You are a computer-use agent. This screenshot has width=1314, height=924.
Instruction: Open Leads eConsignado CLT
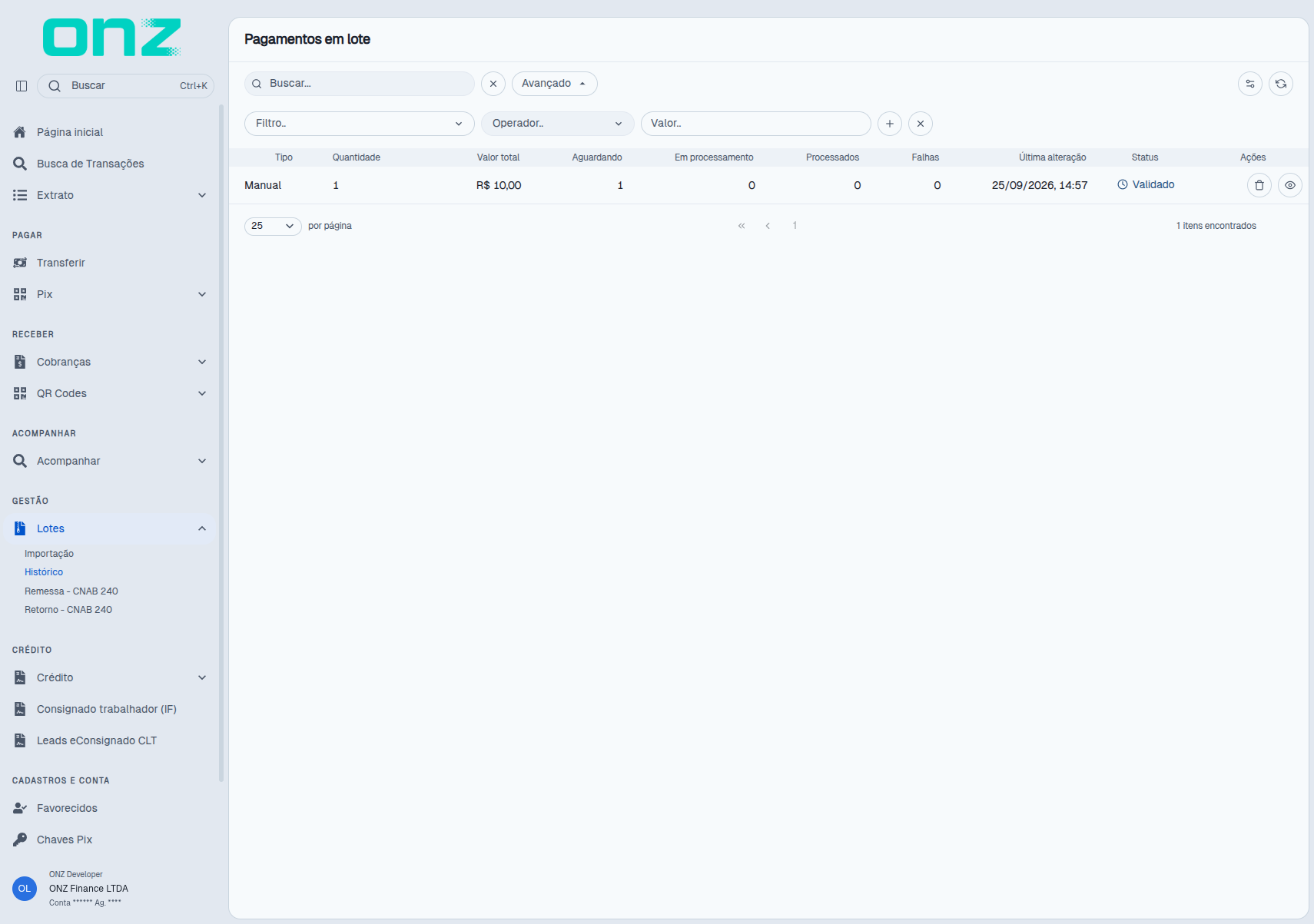click(110, 740)
